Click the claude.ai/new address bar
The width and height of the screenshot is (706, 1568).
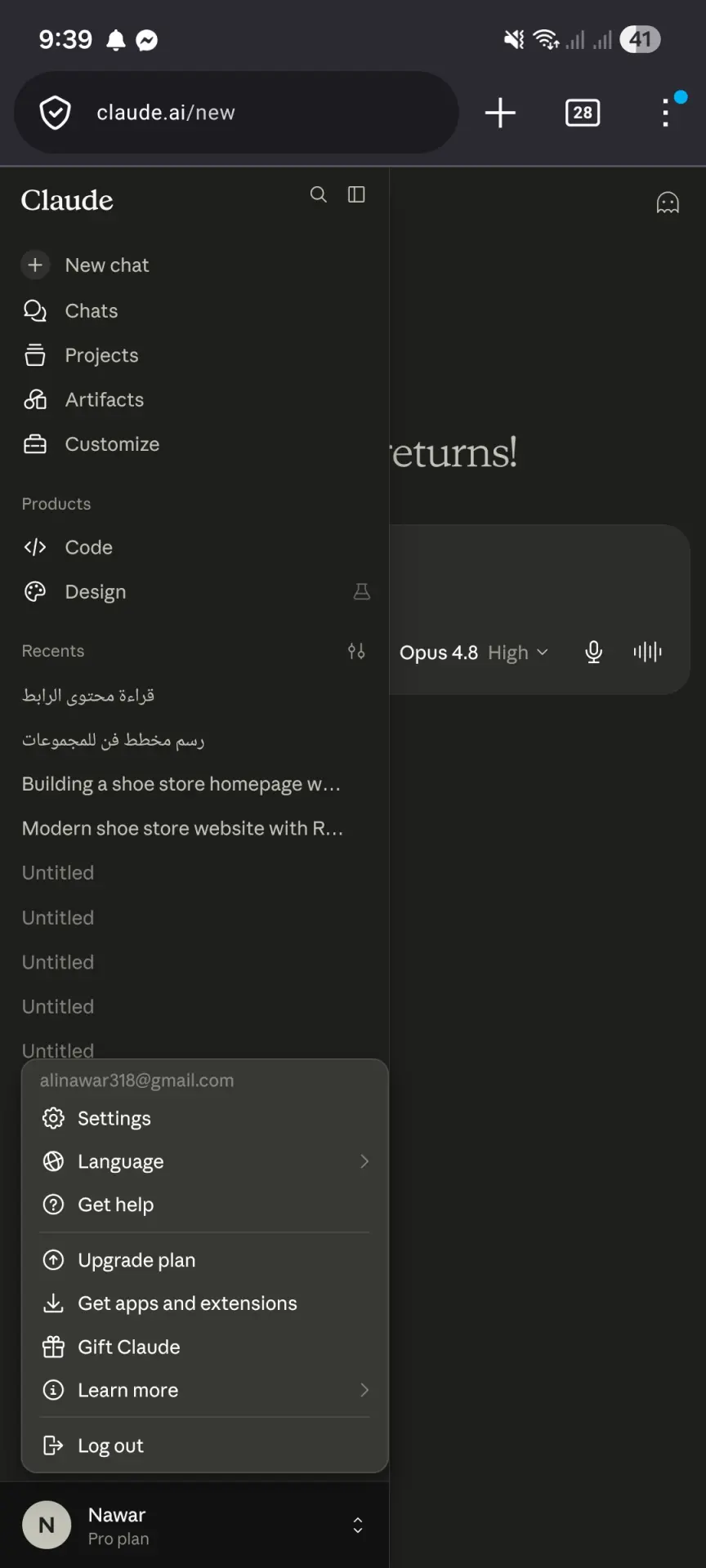tap(236, 112)
